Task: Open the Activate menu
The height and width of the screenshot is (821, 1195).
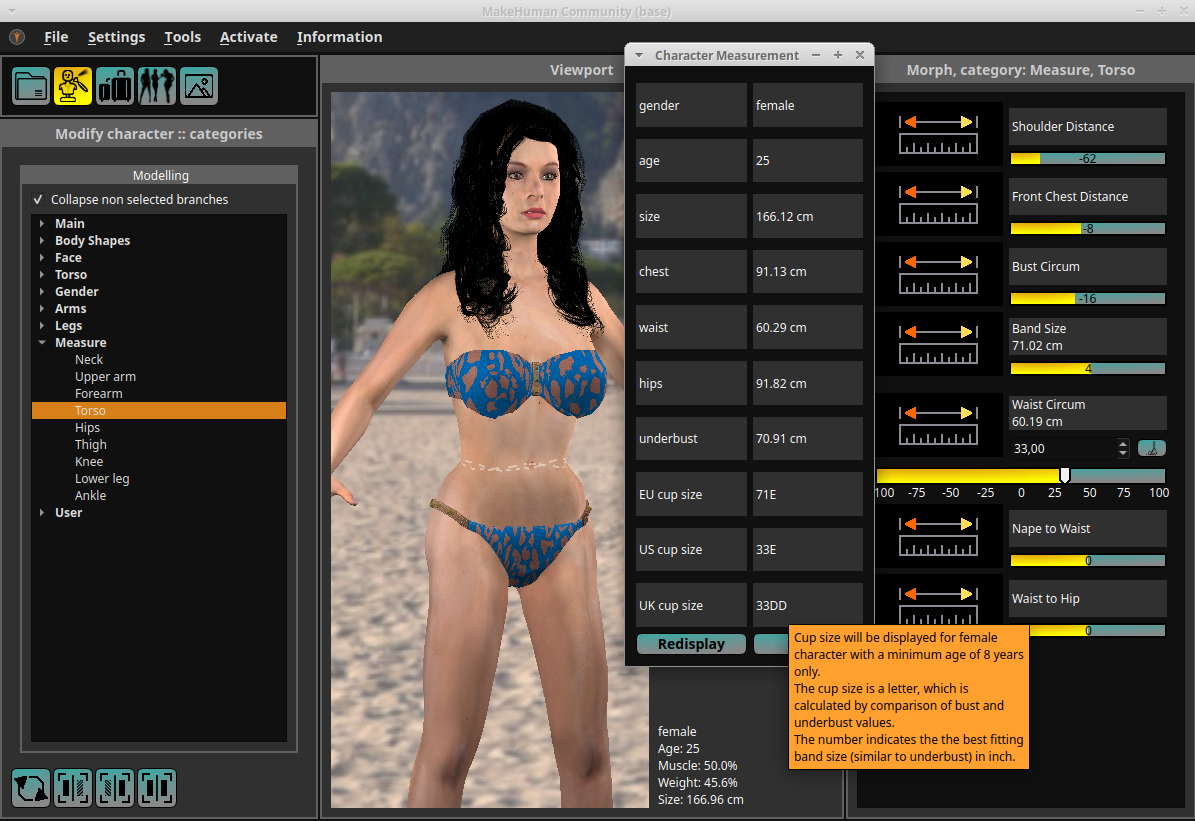Action: 248,37
